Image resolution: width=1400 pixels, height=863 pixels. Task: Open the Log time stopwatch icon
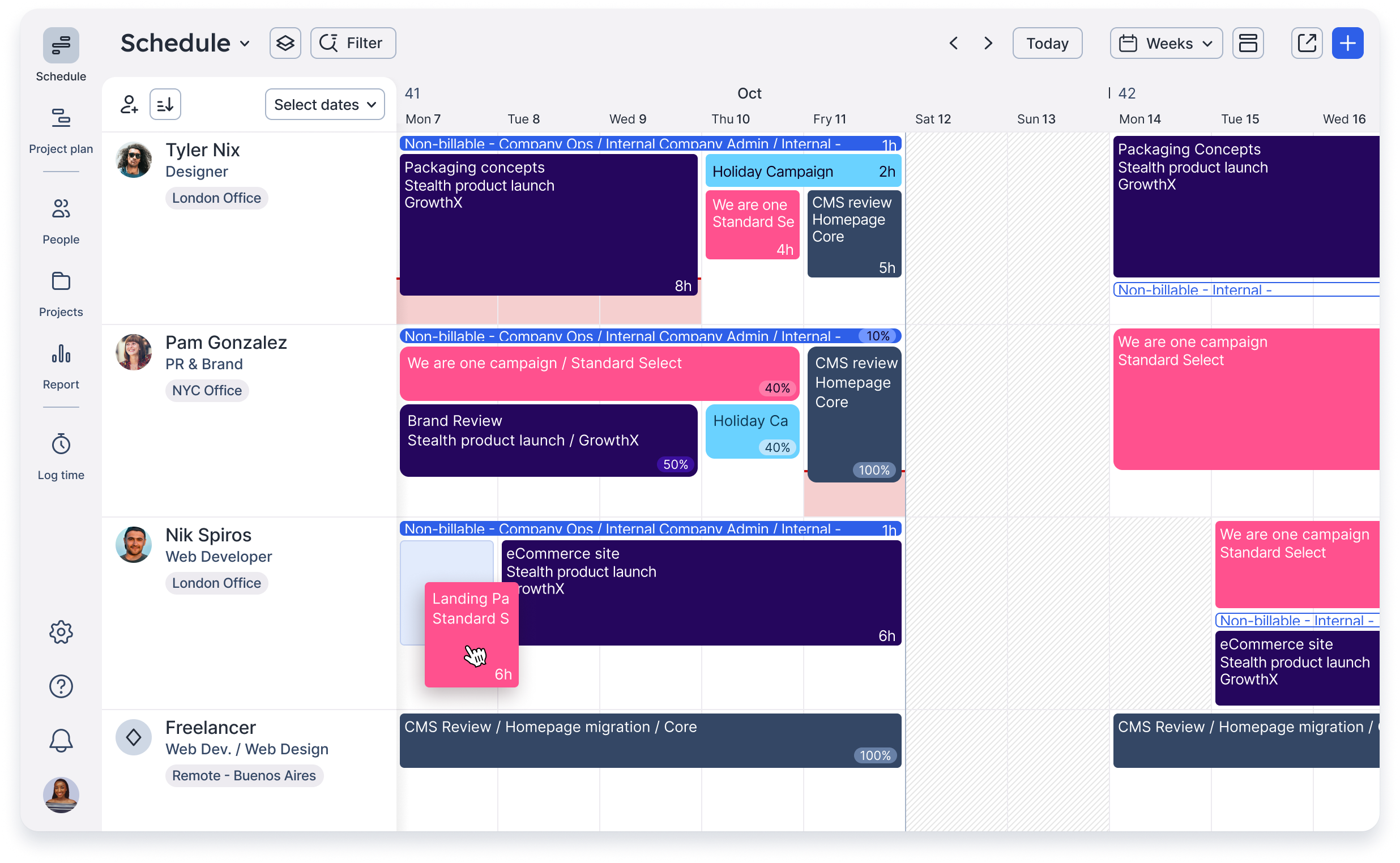point(61,444)
